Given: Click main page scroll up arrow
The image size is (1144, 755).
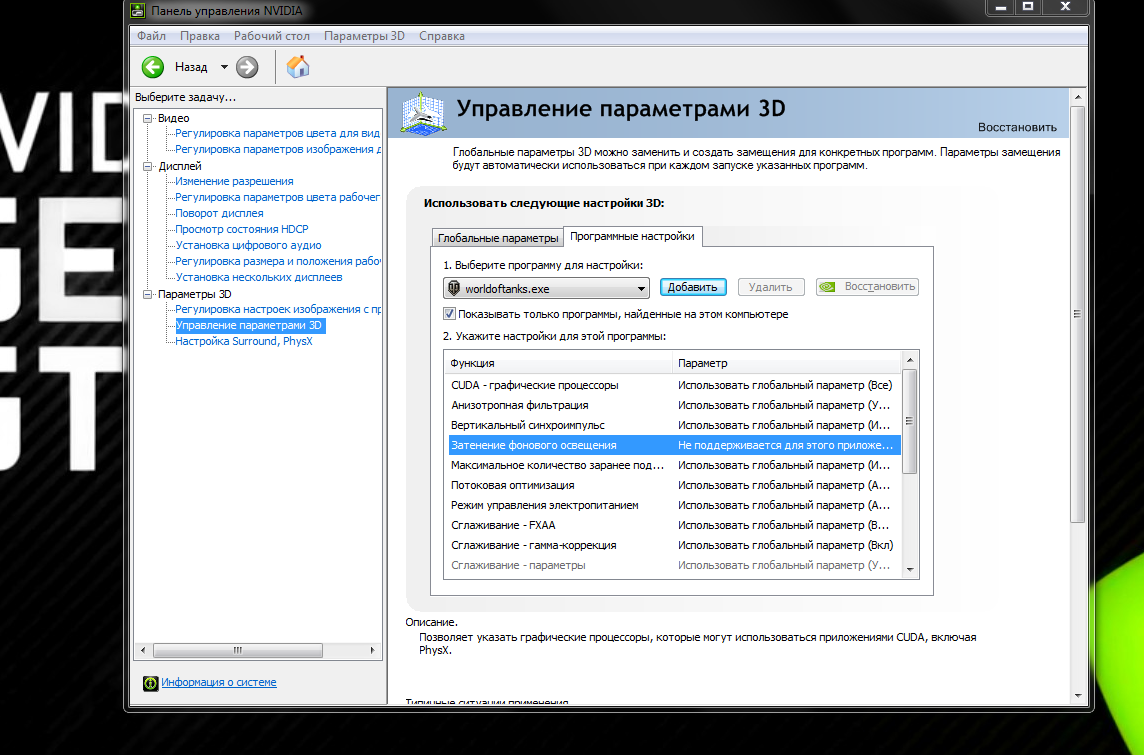Looking at the screenshot, I should click(1078, 97).
